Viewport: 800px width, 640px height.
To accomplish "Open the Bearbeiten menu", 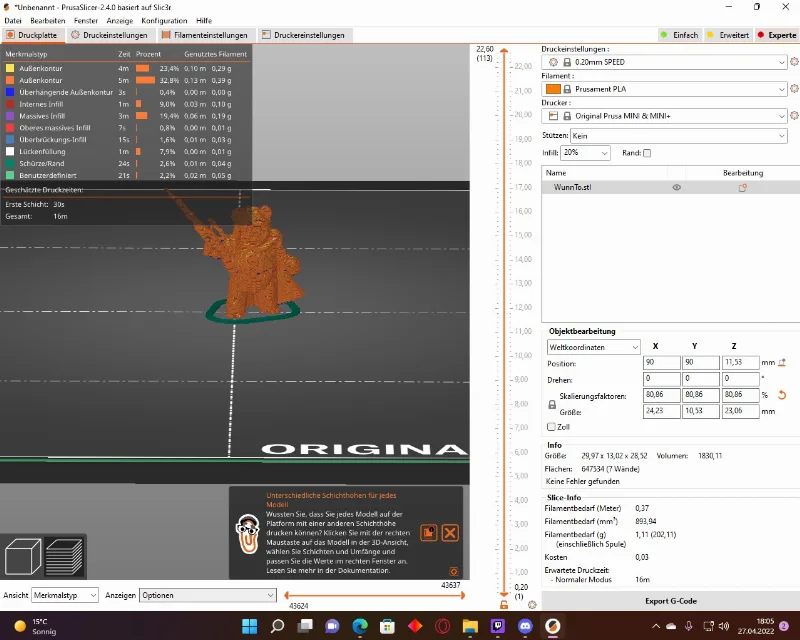I will coord(47,20).
